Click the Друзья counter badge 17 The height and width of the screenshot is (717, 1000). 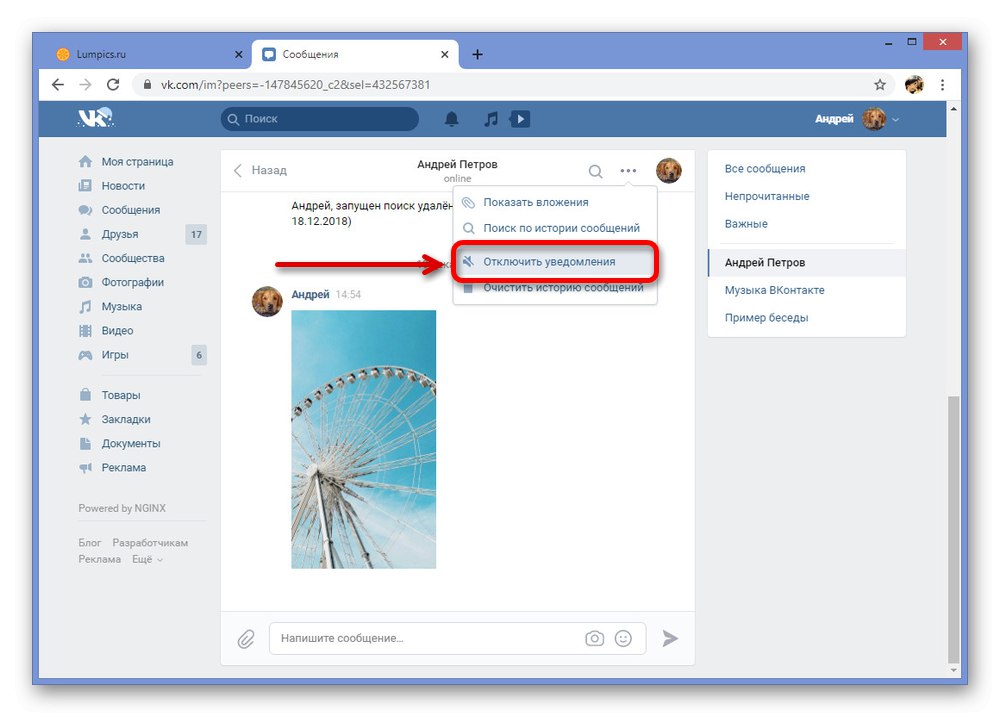click(196, 235)
